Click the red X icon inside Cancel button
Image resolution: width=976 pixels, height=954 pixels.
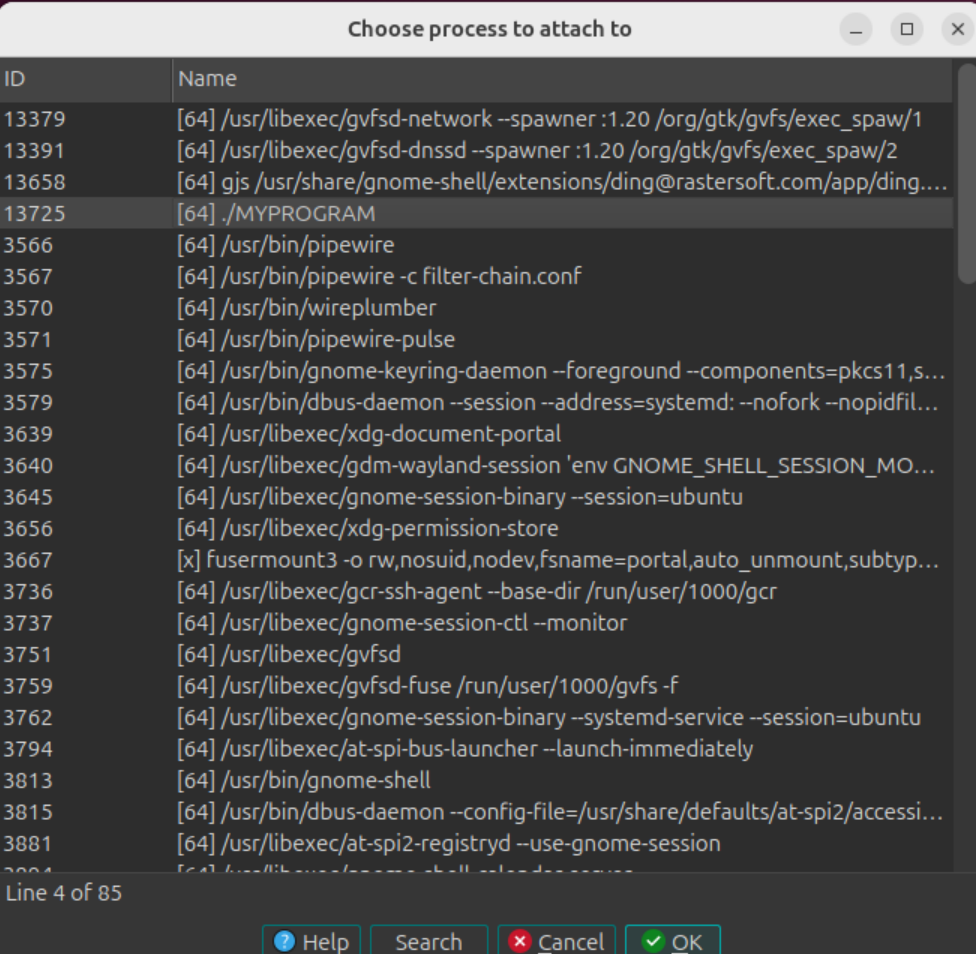(x=519, y=941)
